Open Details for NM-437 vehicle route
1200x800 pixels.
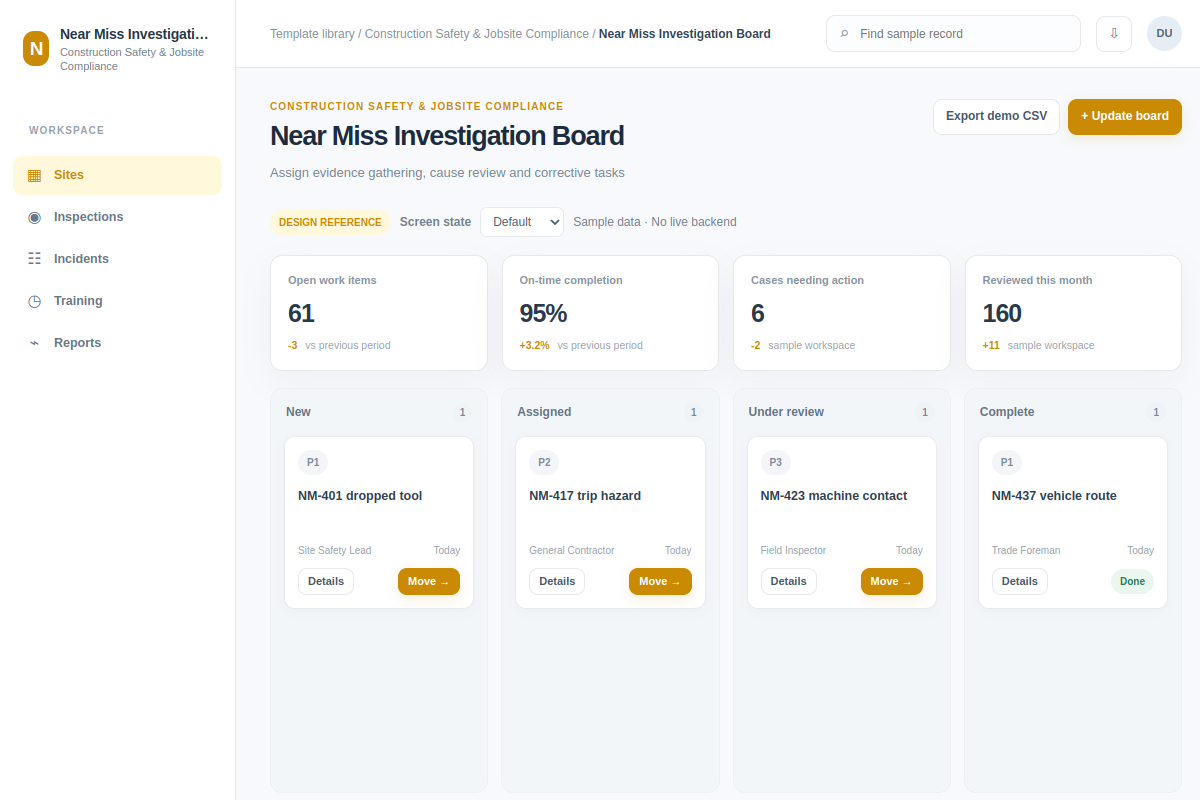[1020, 581]
